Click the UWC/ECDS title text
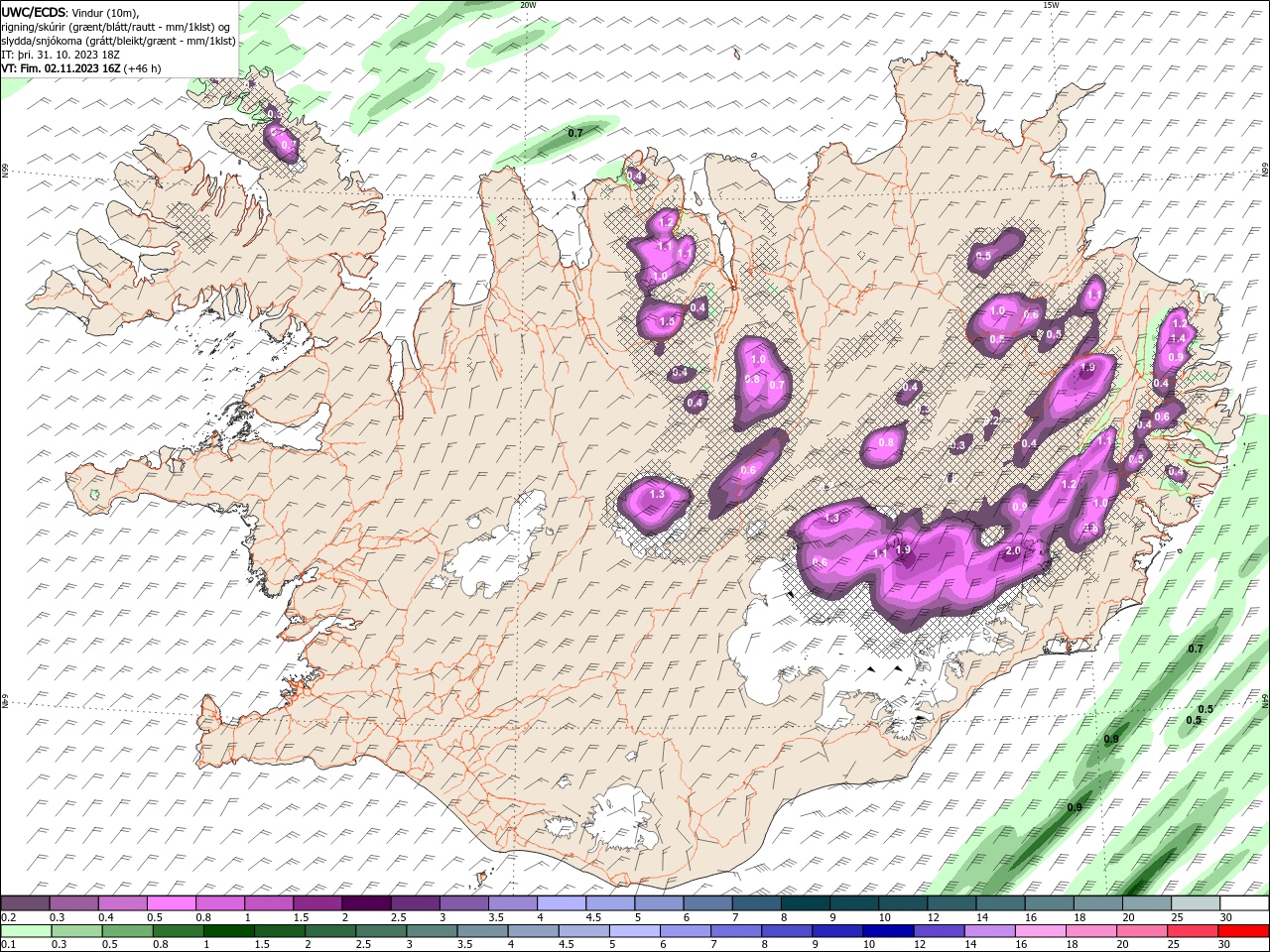This screenshot has height=952, width=1270. coord(33,12)
